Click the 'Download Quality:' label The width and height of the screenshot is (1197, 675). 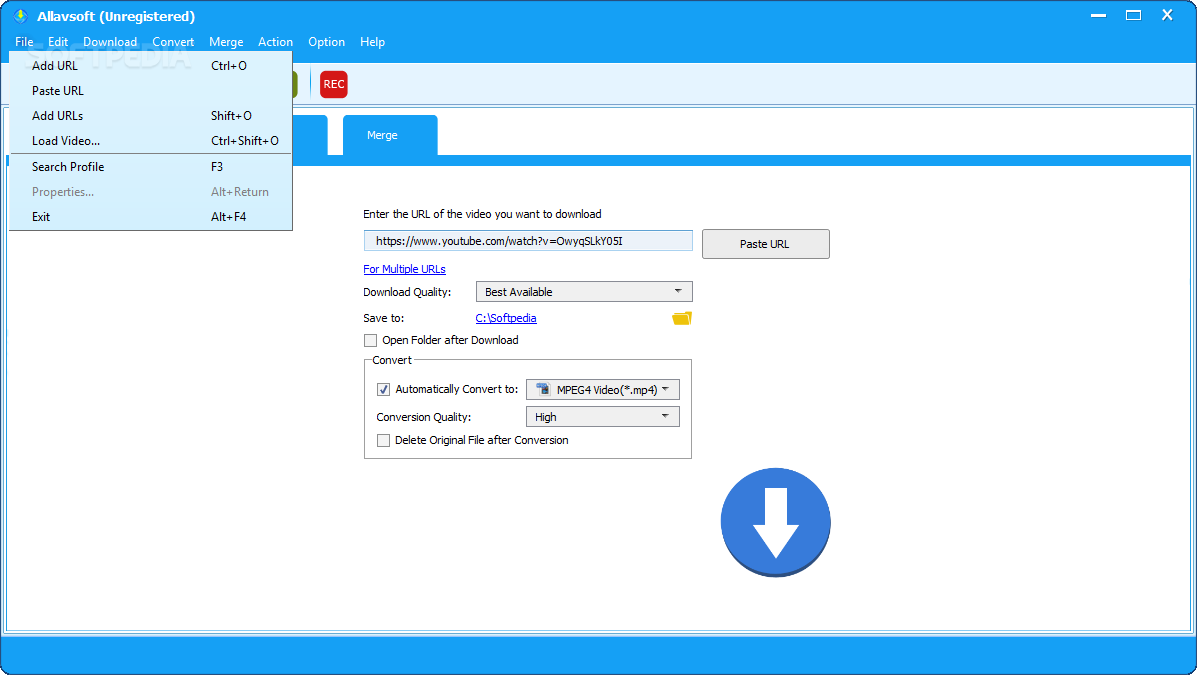click(x=407, y=292)
